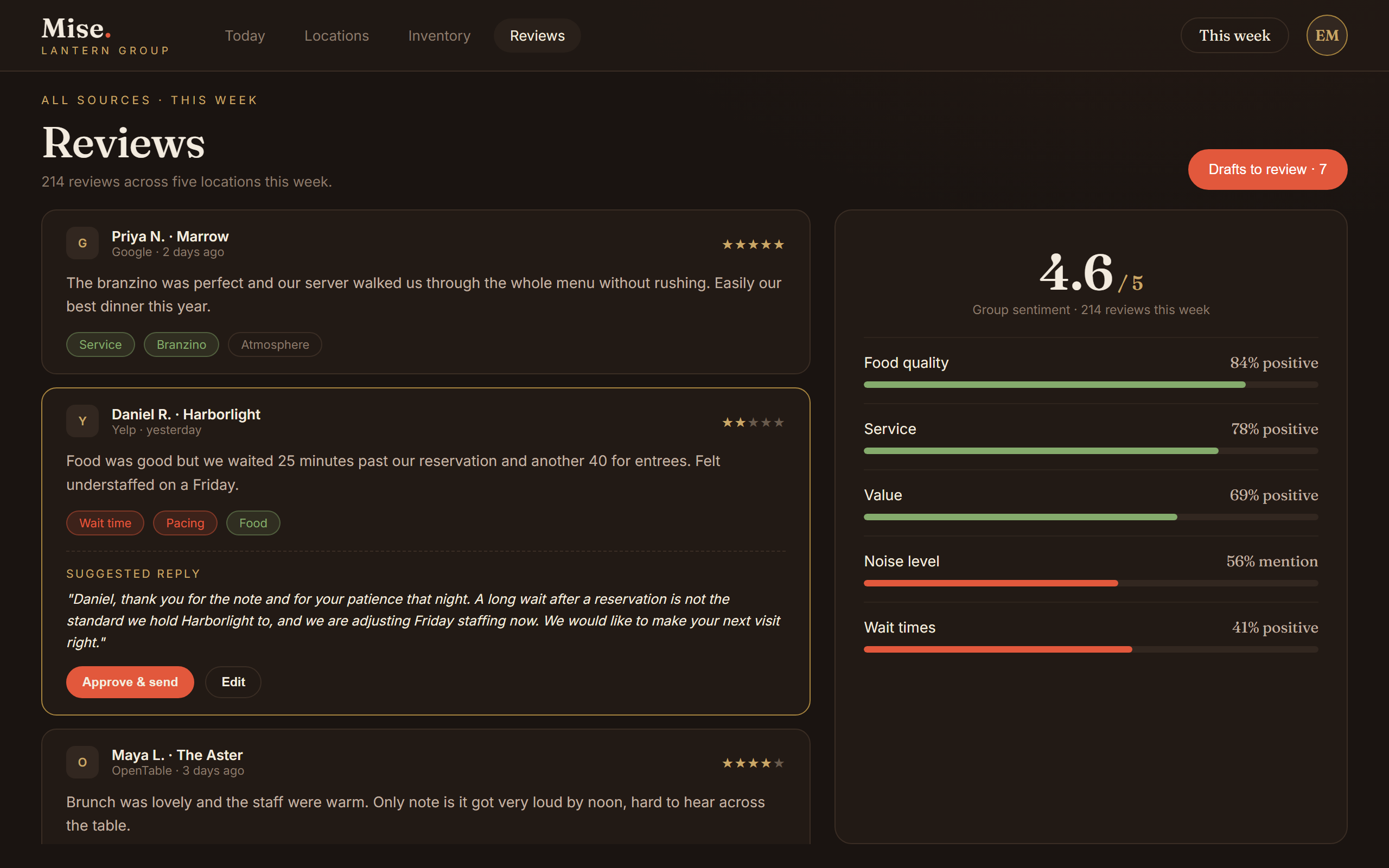Toggle the Wait time tag
This screenshot has width=1389, height=868.
(x=105, y=523)
